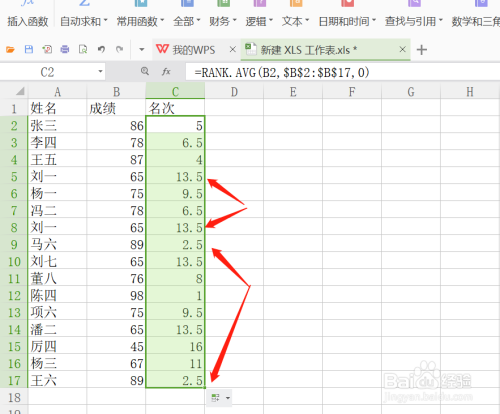500x414 pixels.
Task: Select row 18 header
Action: (14, 397)
